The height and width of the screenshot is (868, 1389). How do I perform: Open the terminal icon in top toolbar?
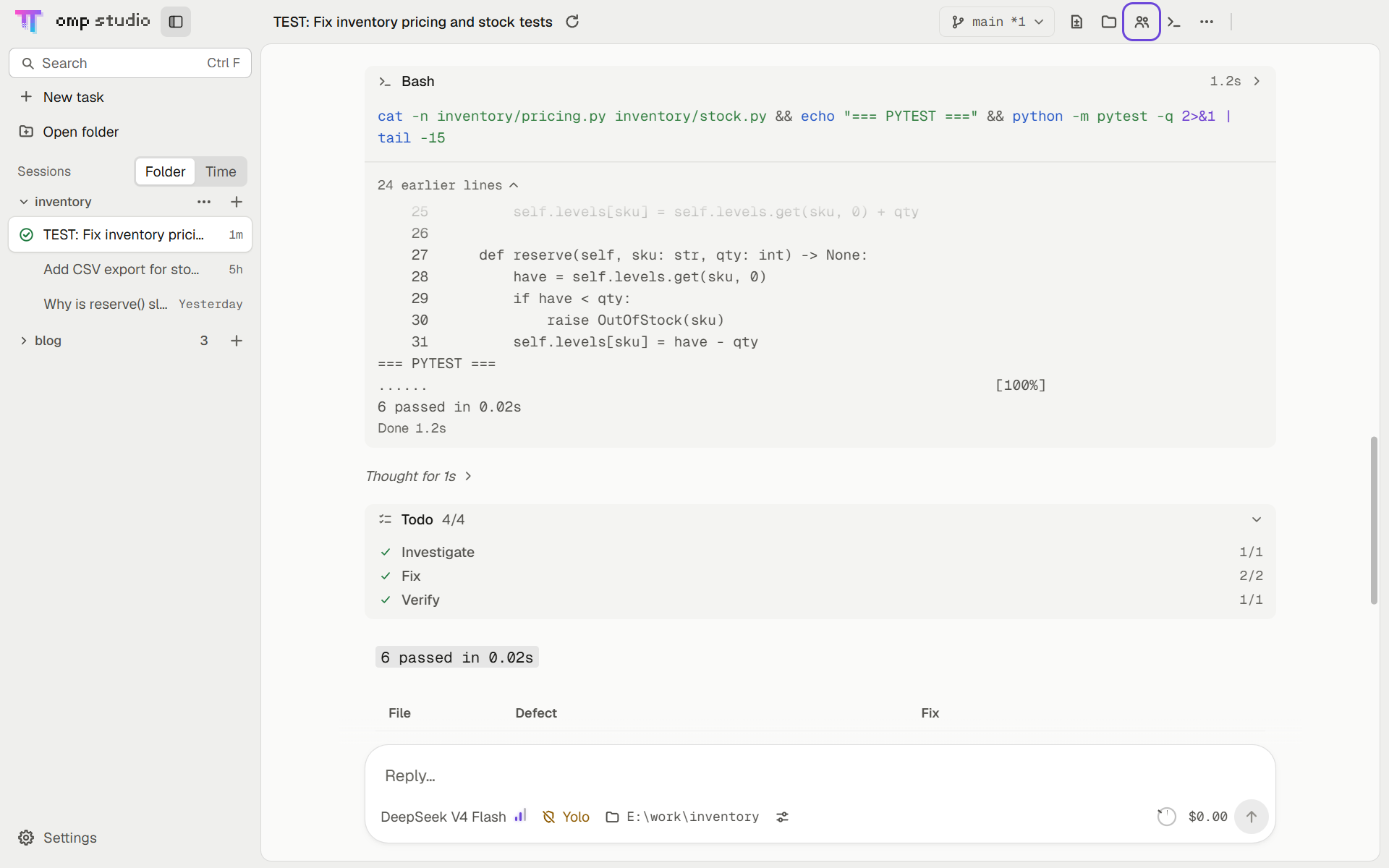[1174, 22]
